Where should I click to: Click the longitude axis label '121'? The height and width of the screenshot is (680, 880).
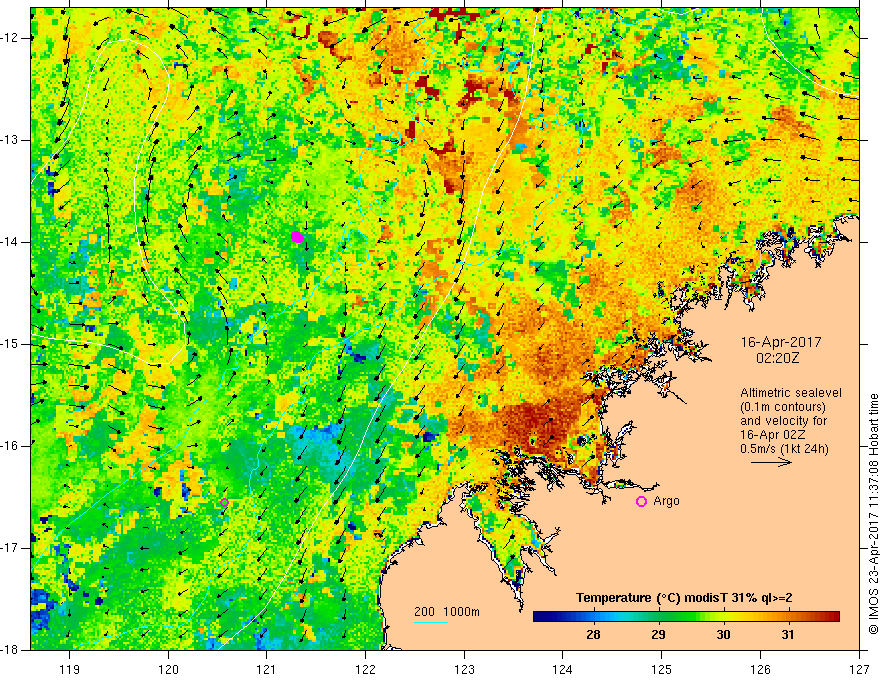click(266, 669)
